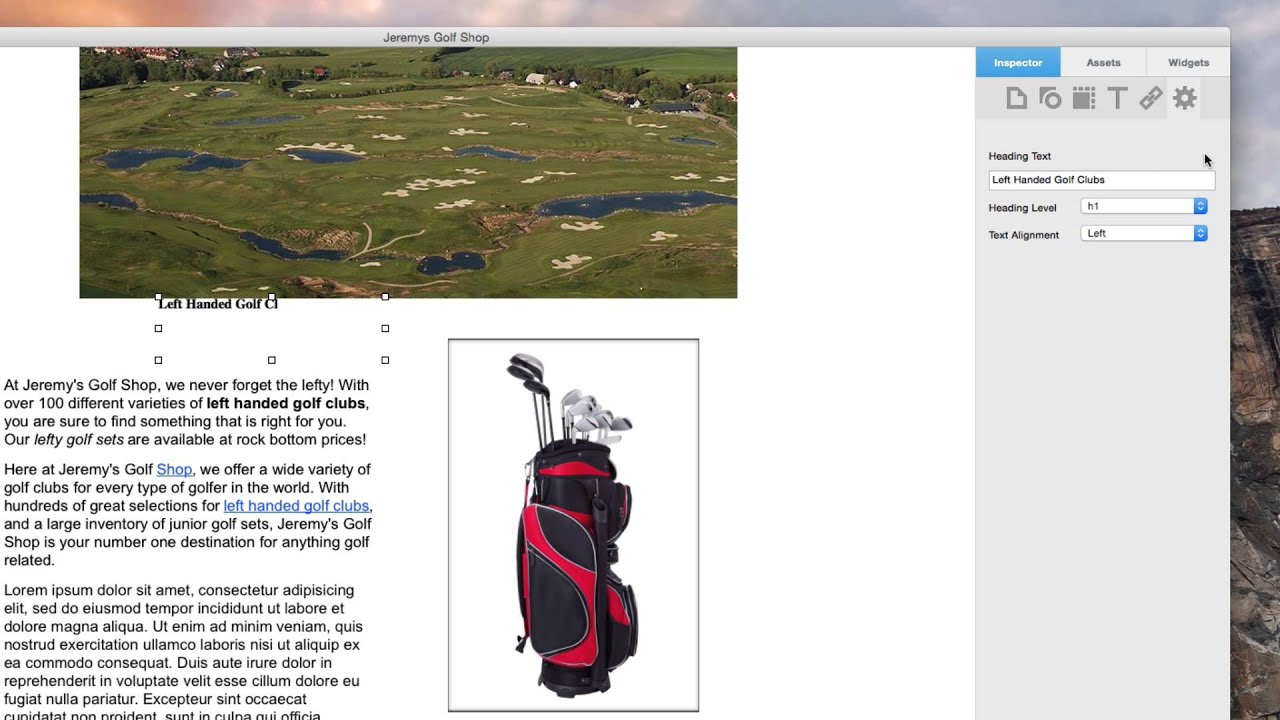Click the bottom-right resize handle of heading box
The image size is (1280, 720).
point(385,360)
